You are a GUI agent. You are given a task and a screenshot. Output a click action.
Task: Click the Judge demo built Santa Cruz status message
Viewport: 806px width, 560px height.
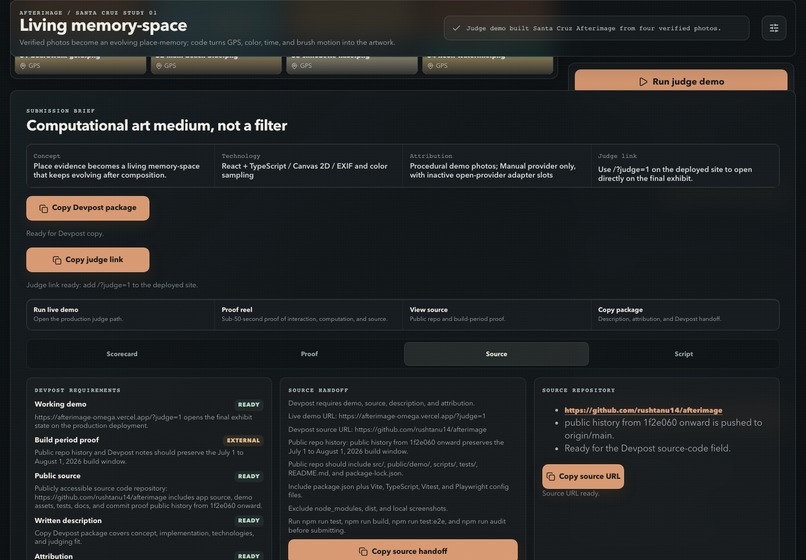[596, 28]
